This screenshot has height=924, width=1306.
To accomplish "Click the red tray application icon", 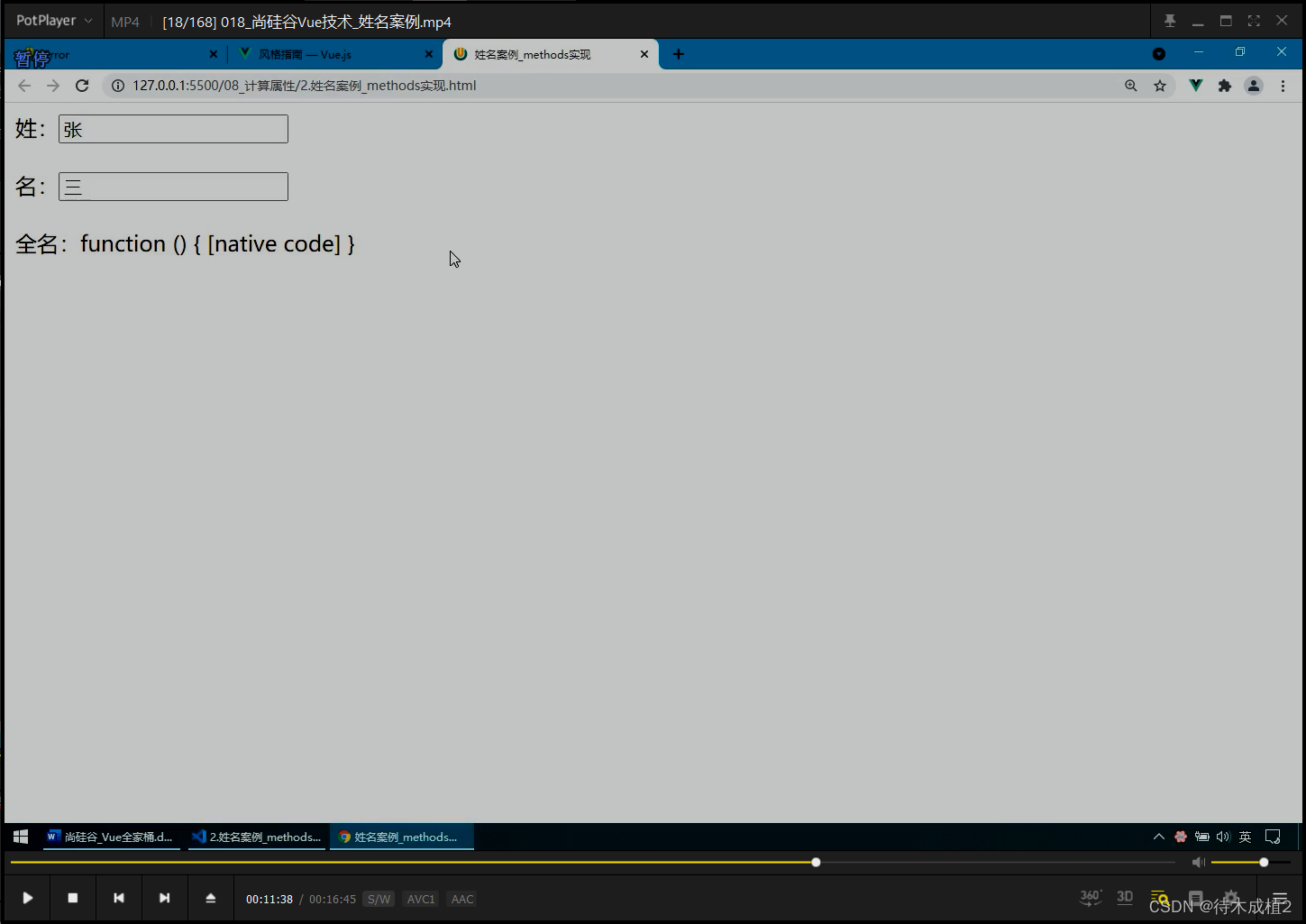I will [1181, 837].
